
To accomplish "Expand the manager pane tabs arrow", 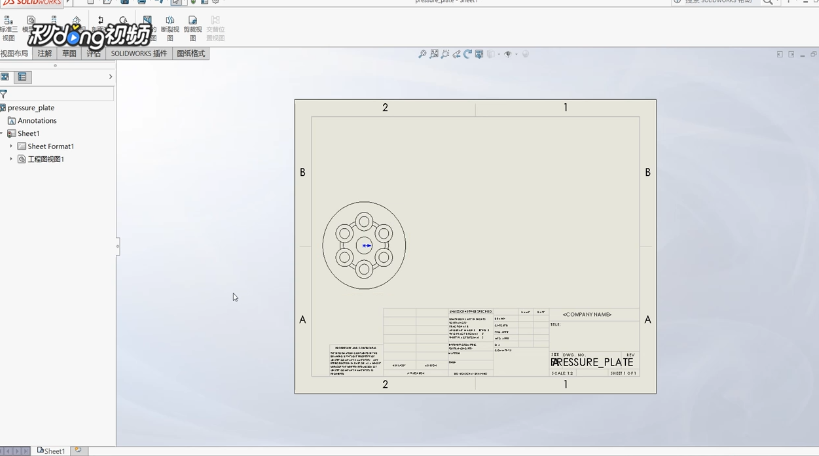I will pos(110,77).
